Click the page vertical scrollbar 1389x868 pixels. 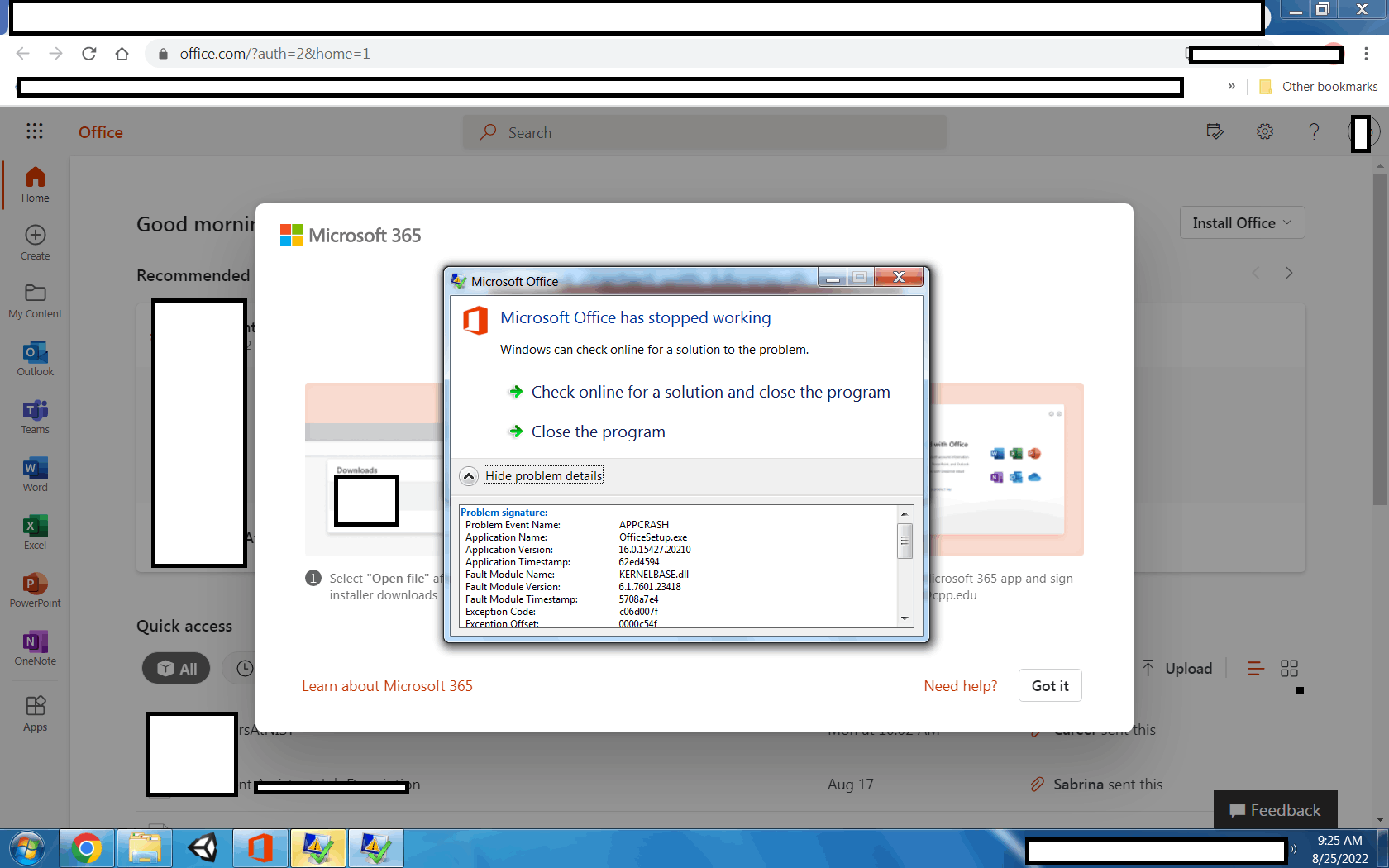1380,339
